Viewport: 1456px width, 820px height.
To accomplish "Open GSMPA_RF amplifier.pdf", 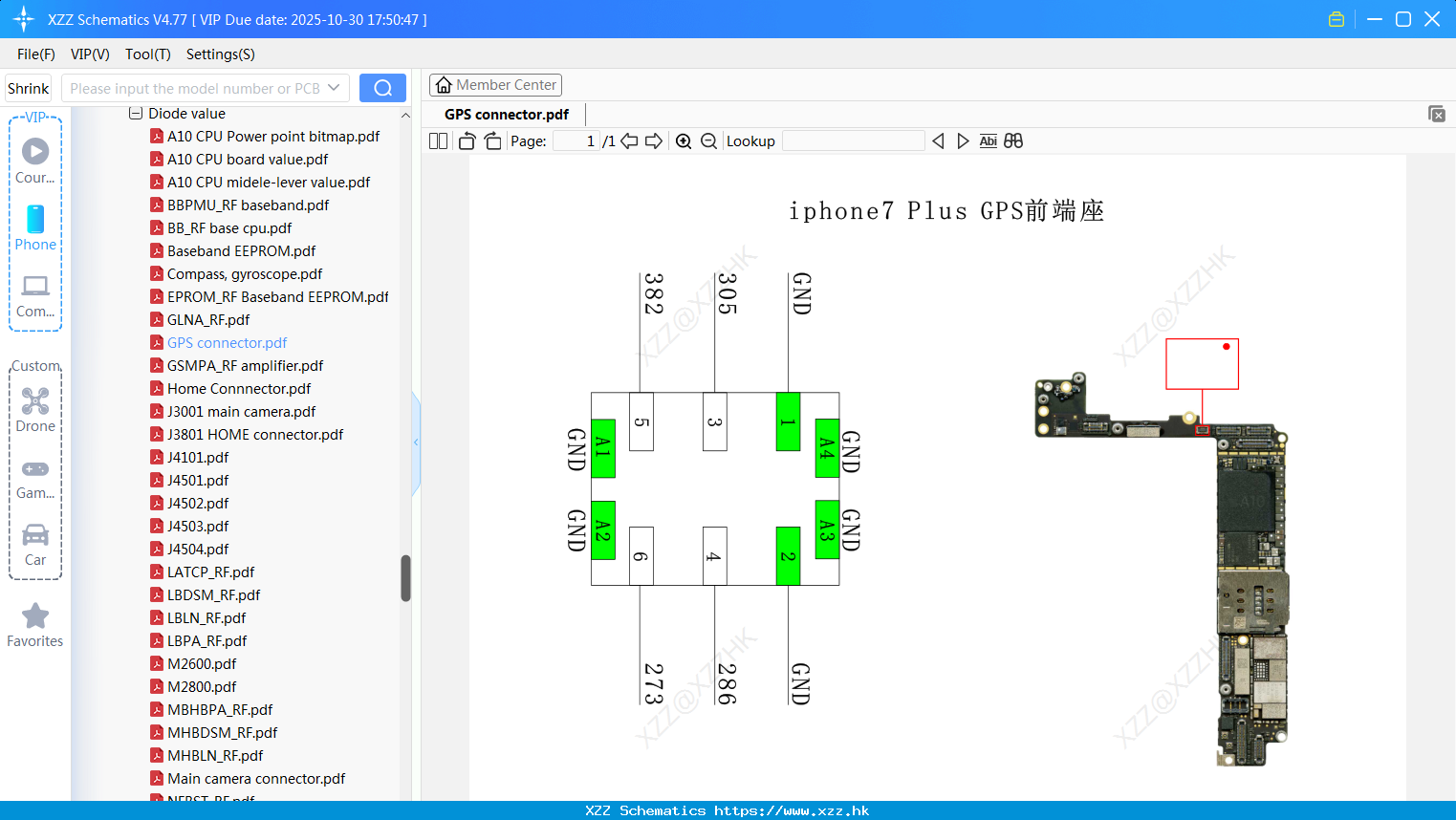I will click(x=246, y=366).
